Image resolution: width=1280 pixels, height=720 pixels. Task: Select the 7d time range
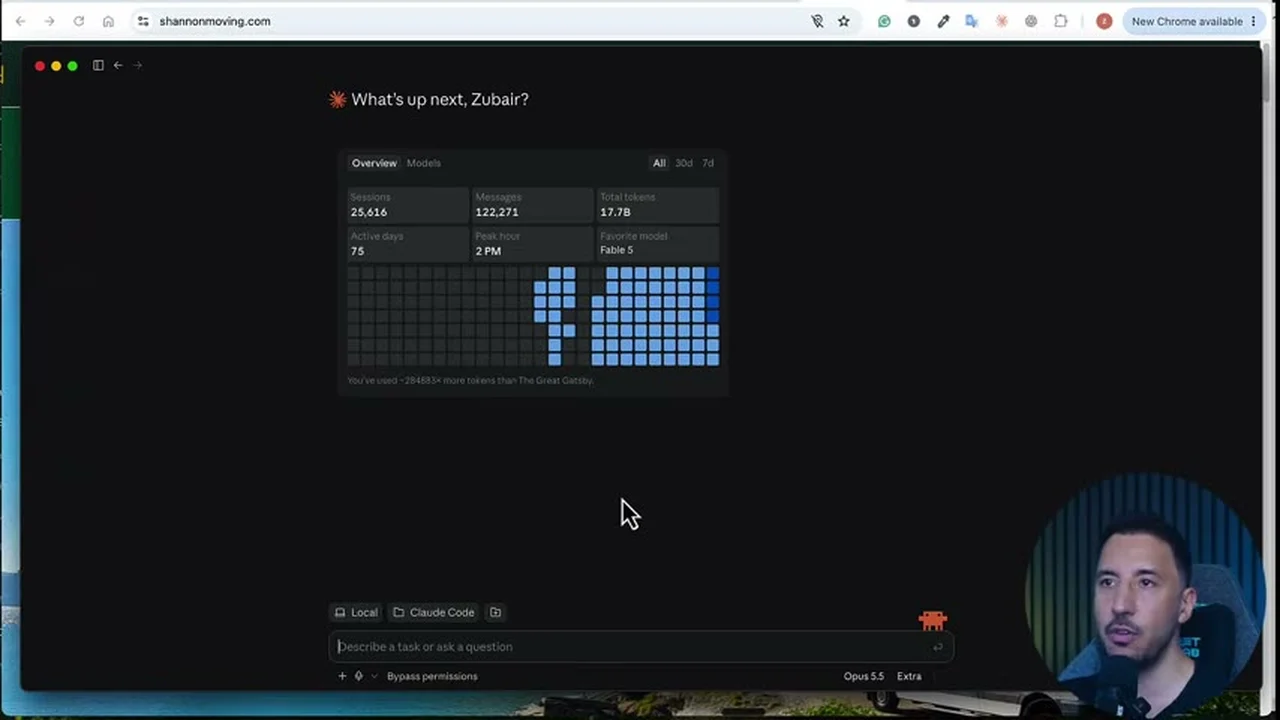click(708, 163)
